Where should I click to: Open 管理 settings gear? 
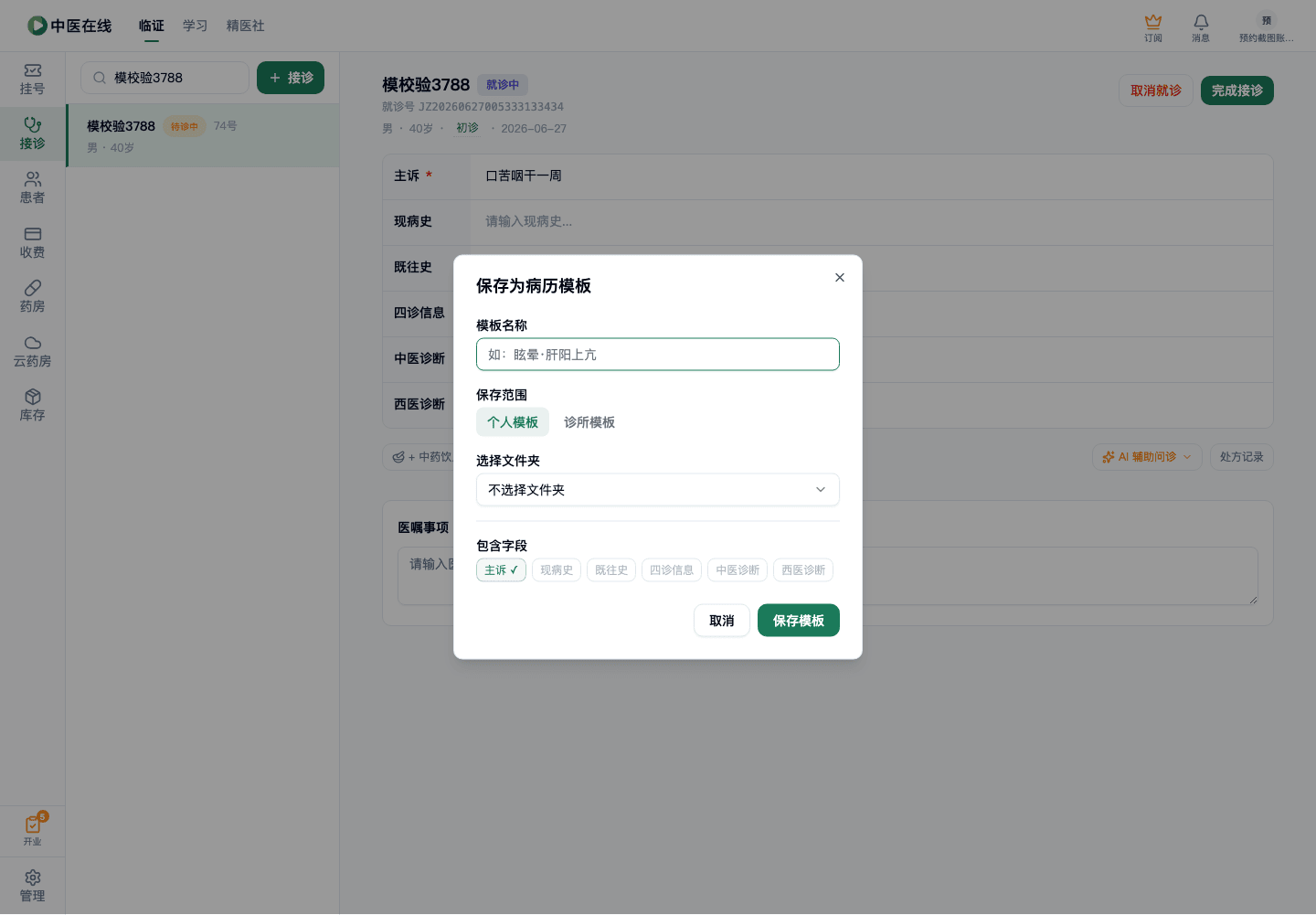(x=33, y=878)
